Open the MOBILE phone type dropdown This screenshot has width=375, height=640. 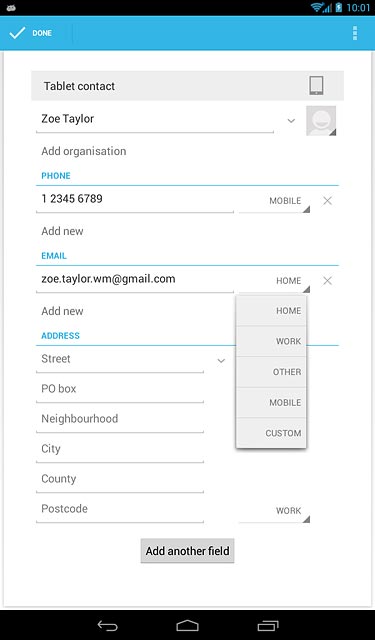coord(275,201)
